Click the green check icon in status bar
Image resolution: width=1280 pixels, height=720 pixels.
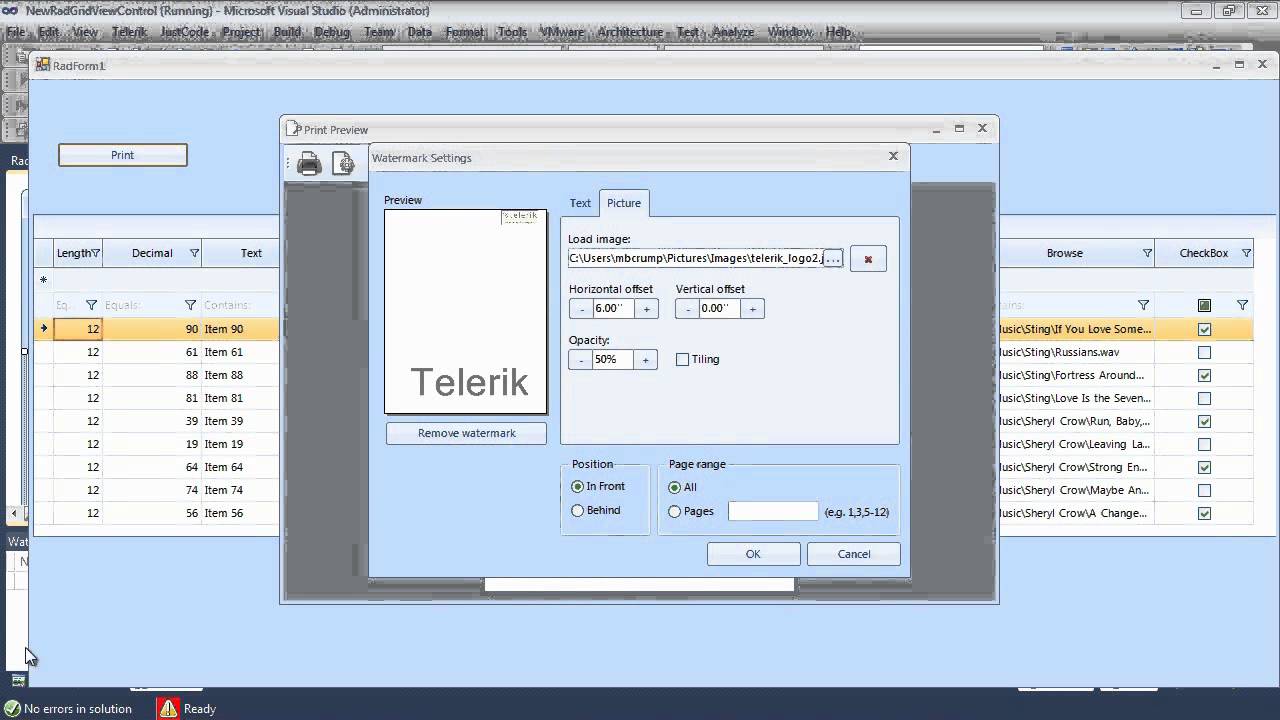(x=12, y=708)
